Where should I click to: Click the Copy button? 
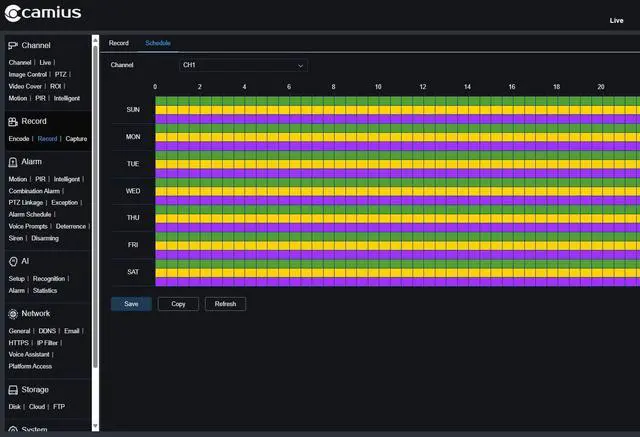tap(178, 304)
